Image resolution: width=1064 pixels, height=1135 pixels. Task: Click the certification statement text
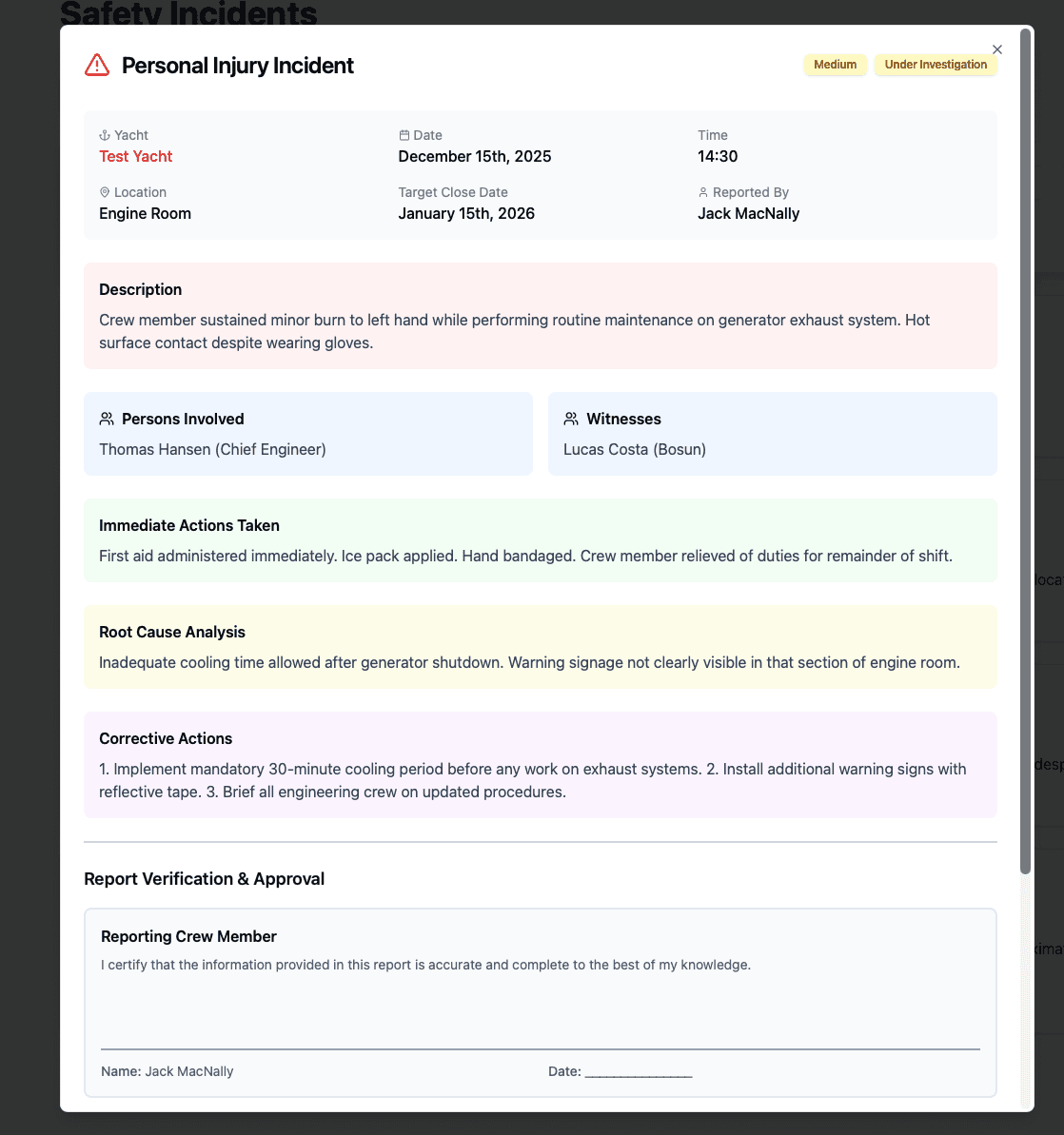click(x=426, y=965)
